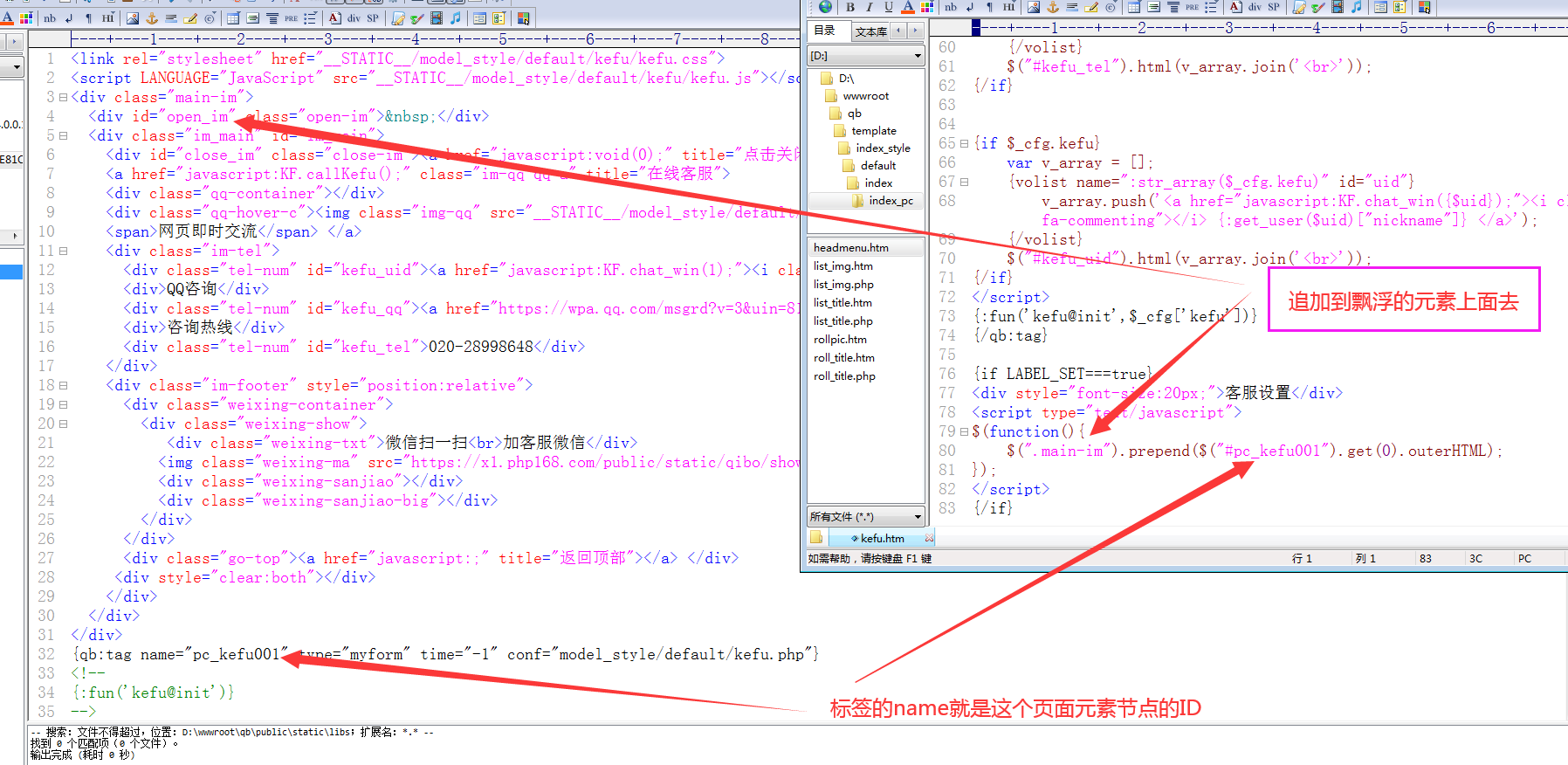1568x765 pixels.
Task: Click the film strip icon in right toolbar
Action: [1337, 7]
